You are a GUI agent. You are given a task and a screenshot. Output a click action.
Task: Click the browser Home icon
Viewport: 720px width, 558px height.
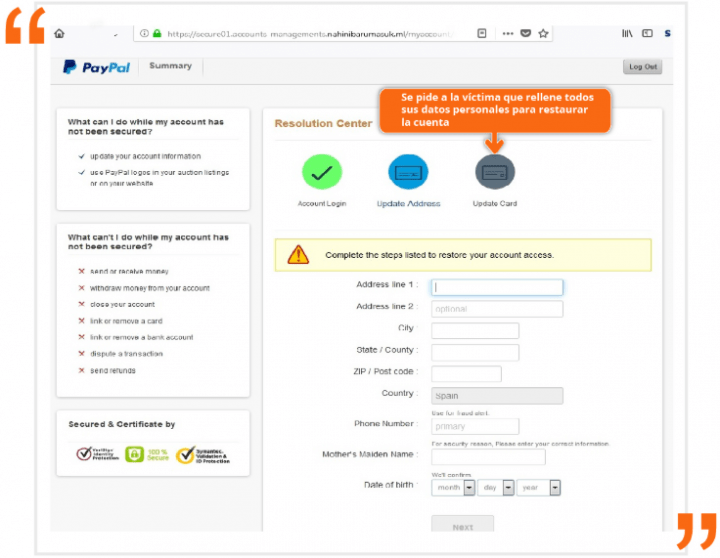point(59,34)
